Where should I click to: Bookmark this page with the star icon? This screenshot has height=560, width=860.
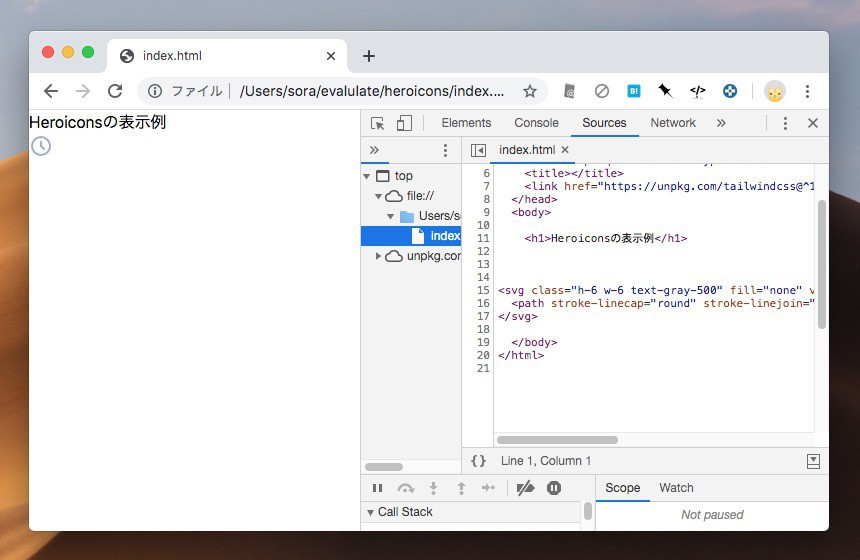(530, 91)
